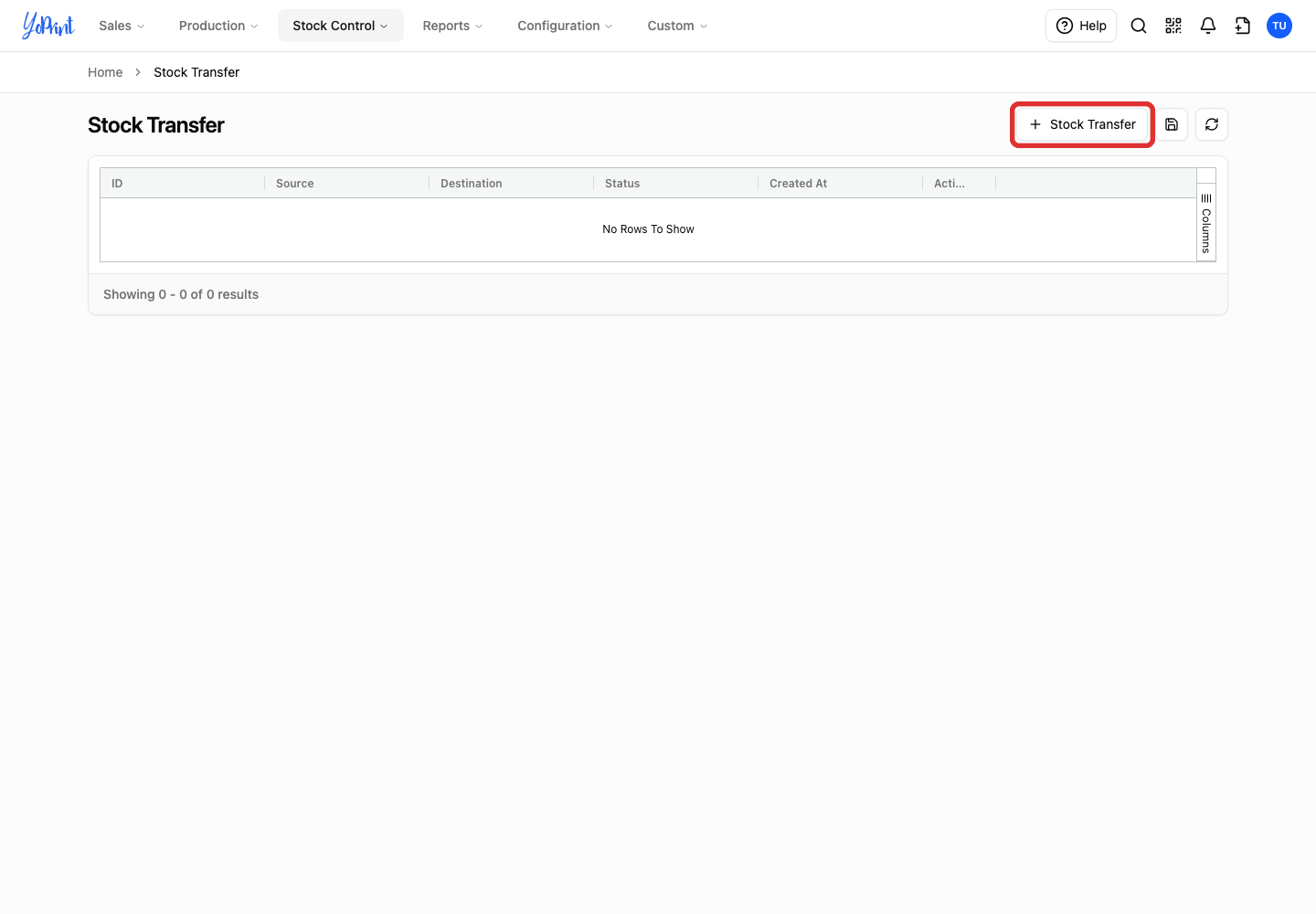
Task: Open the QR code scanner icon
Action: point(1173,26)
